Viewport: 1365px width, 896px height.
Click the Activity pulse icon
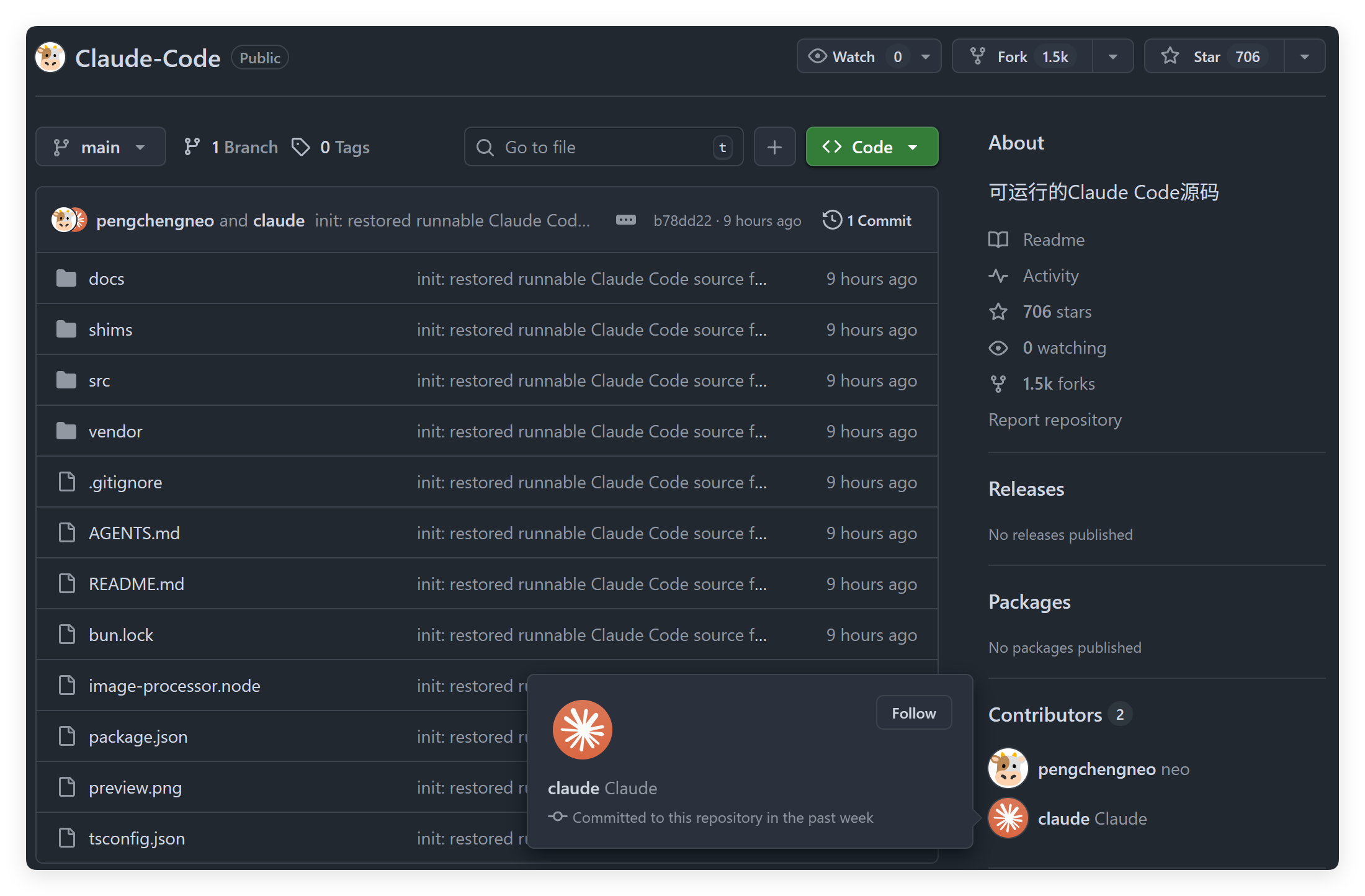[998, 276]
